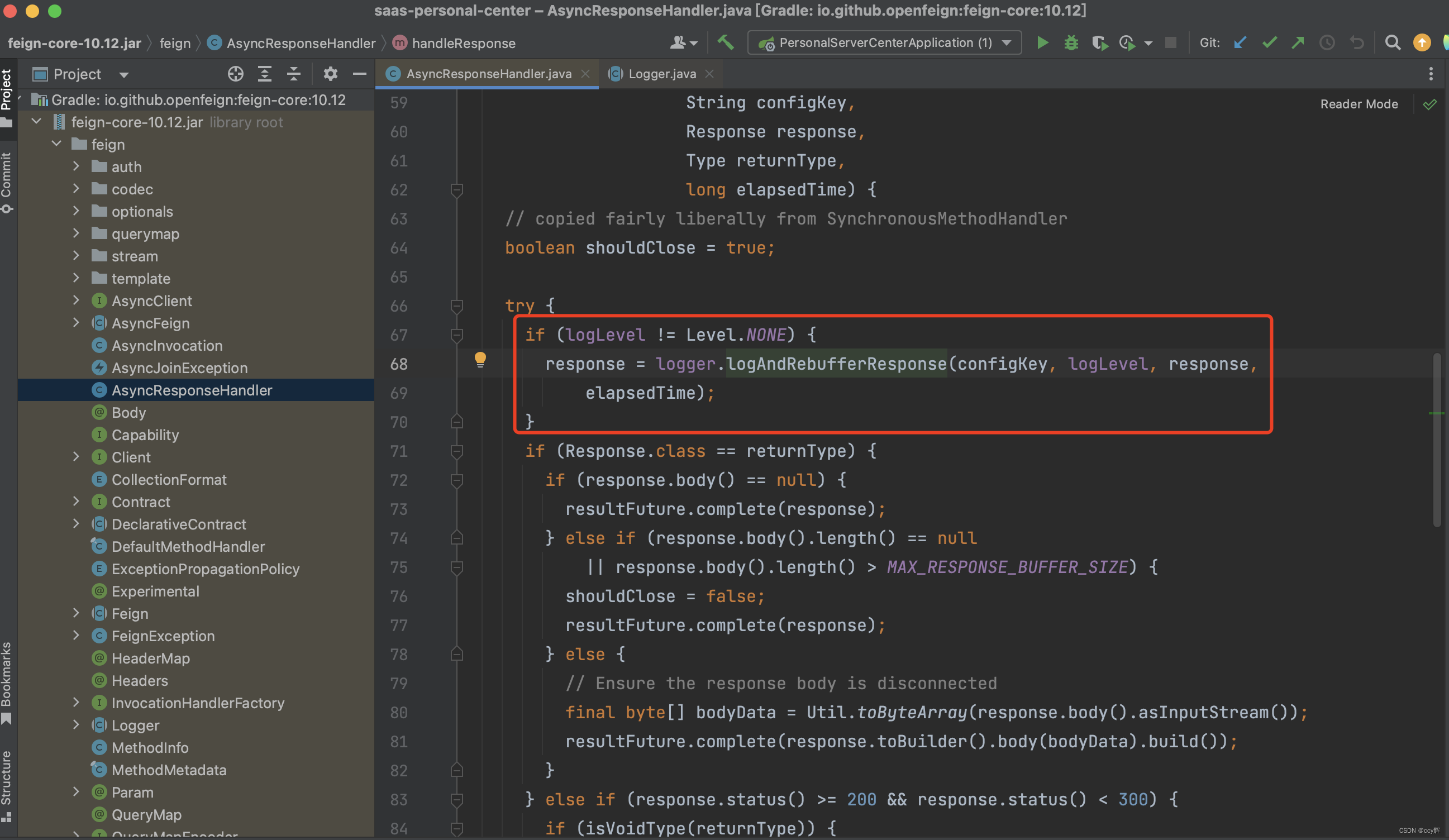Click the Git push arrow

point(1298,42)
